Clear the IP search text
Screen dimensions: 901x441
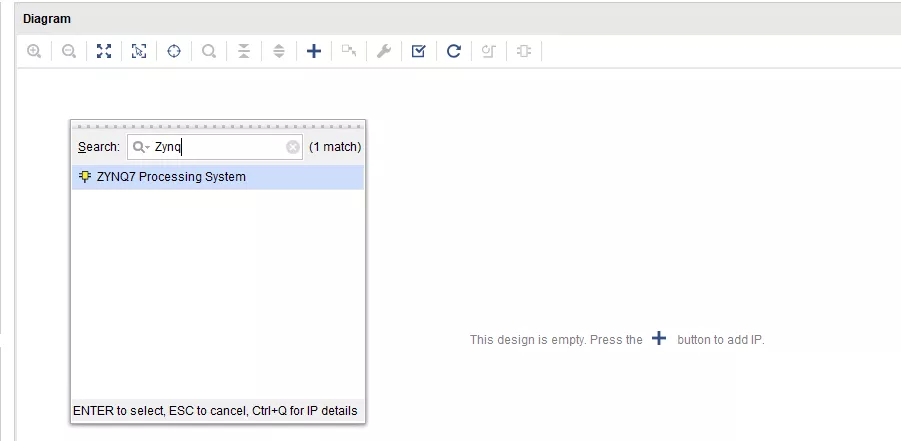pyautogui.click(x=293, y=147)
